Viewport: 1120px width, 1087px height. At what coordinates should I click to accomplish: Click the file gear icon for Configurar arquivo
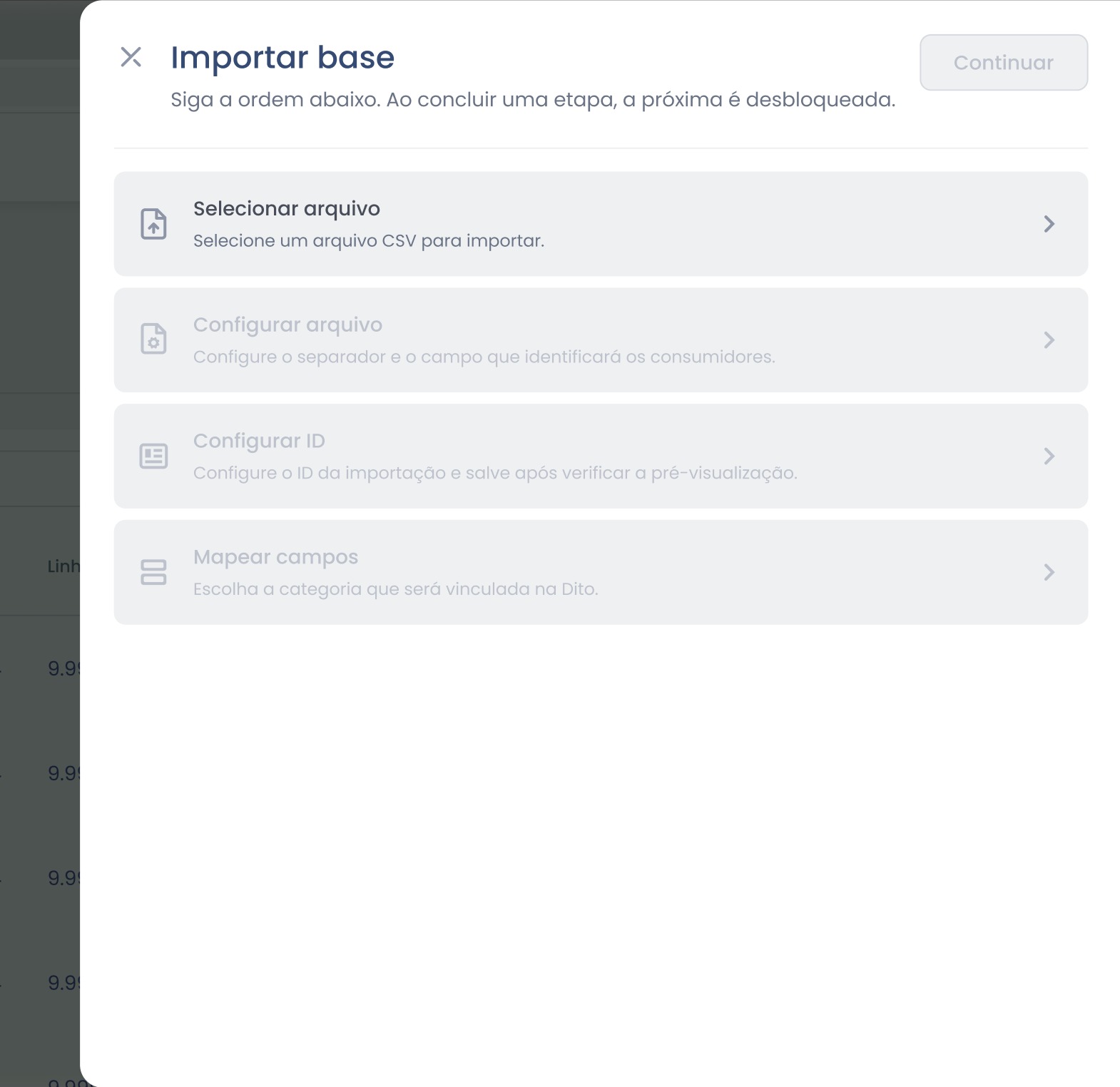153,340
